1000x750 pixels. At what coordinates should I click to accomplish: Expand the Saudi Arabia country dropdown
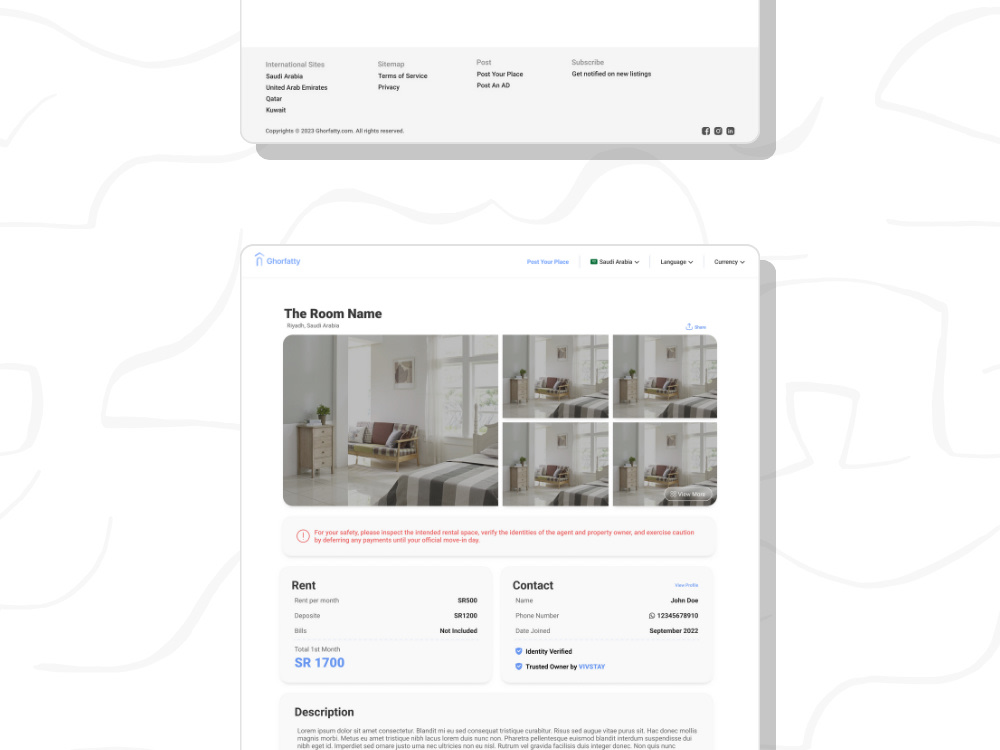point(615,262)
